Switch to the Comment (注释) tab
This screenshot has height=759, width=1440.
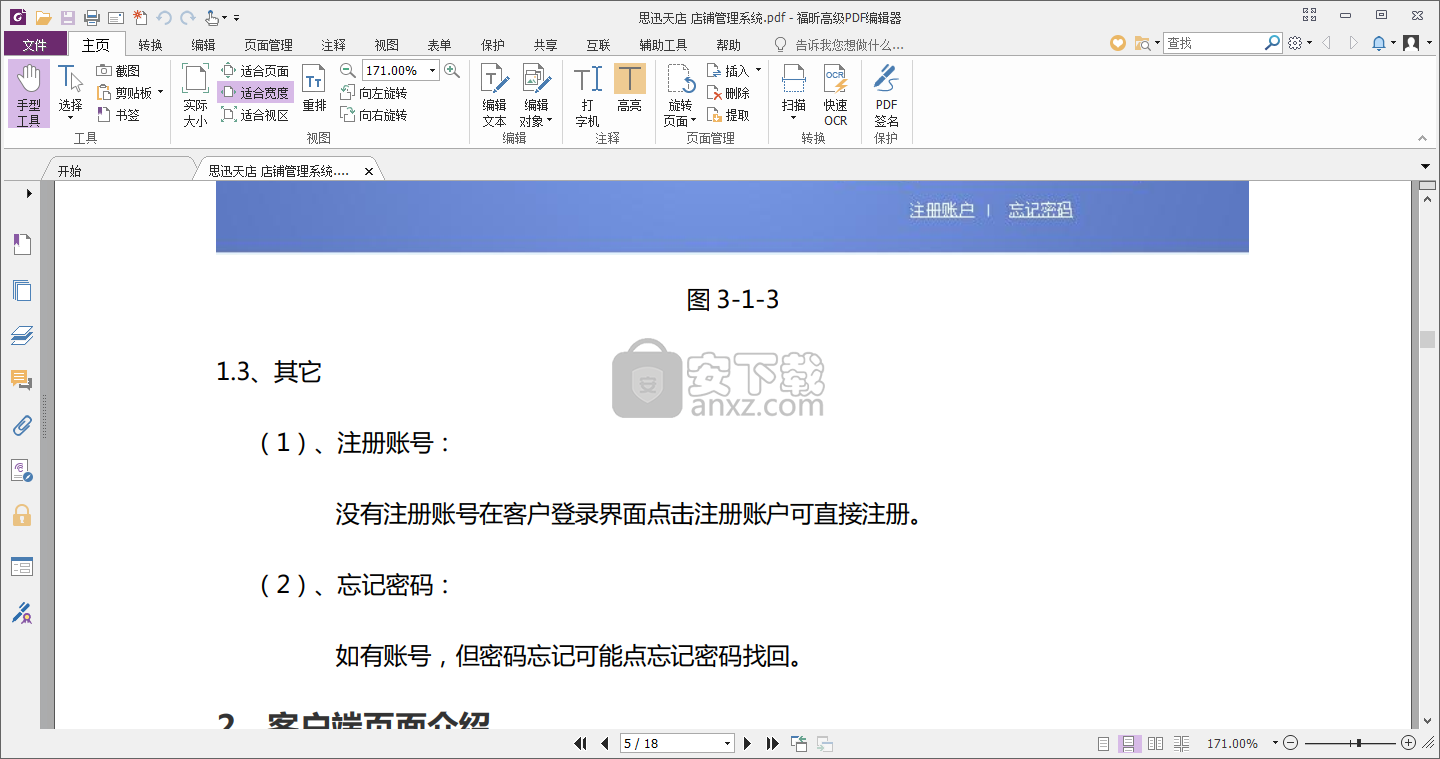(333, 45)
